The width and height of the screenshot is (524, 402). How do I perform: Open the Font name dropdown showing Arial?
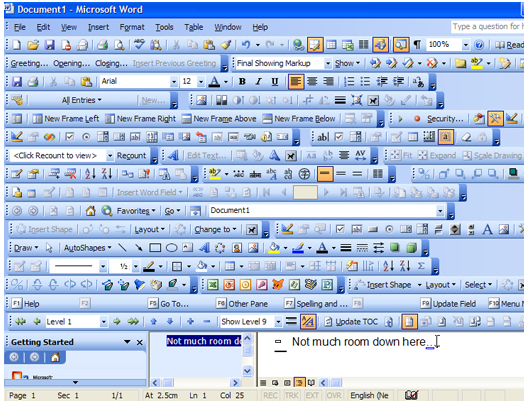[x=173, y=82]
